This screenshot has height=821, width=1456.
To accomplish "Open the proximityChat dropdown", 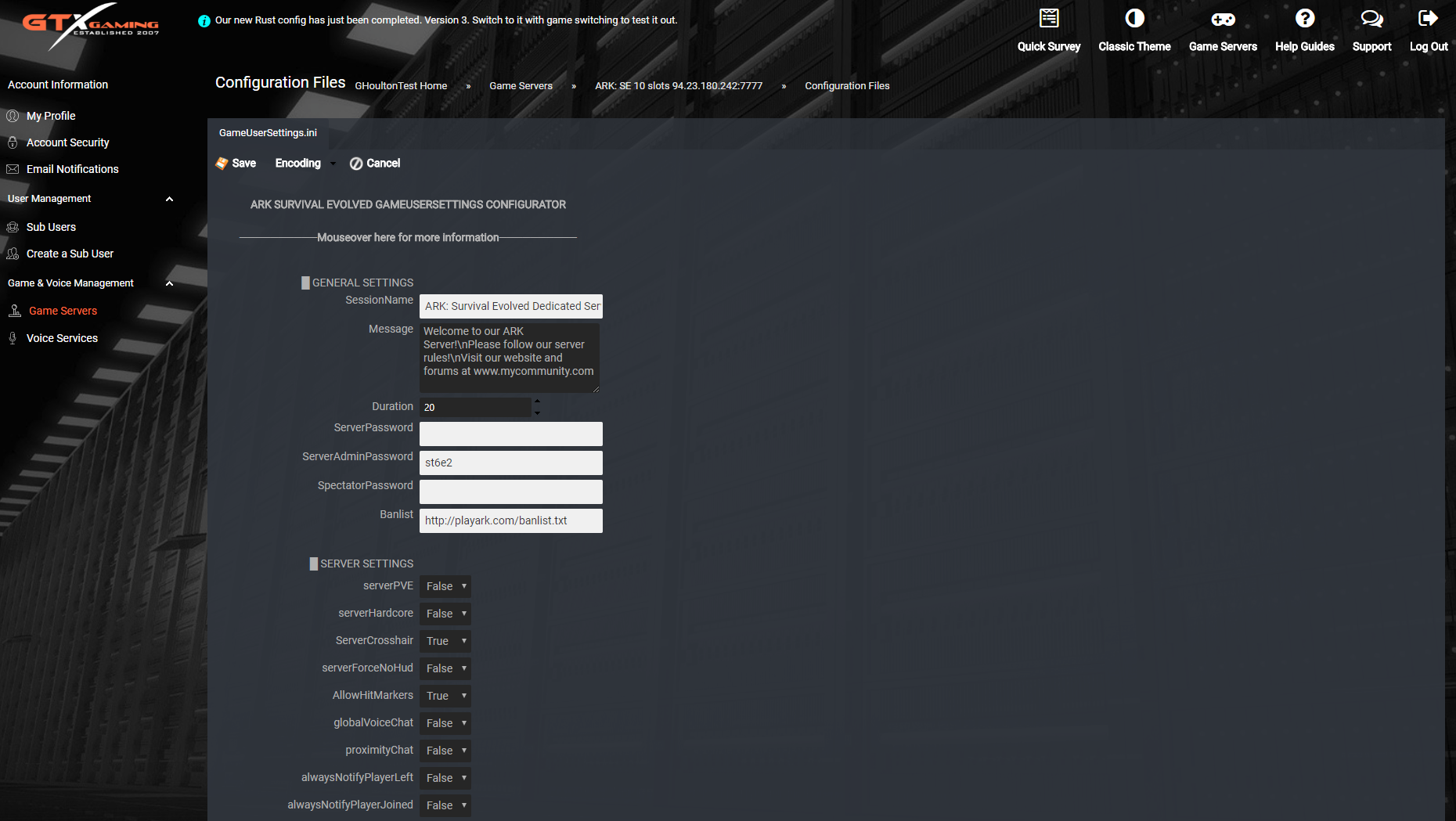I will pos(445,751).
